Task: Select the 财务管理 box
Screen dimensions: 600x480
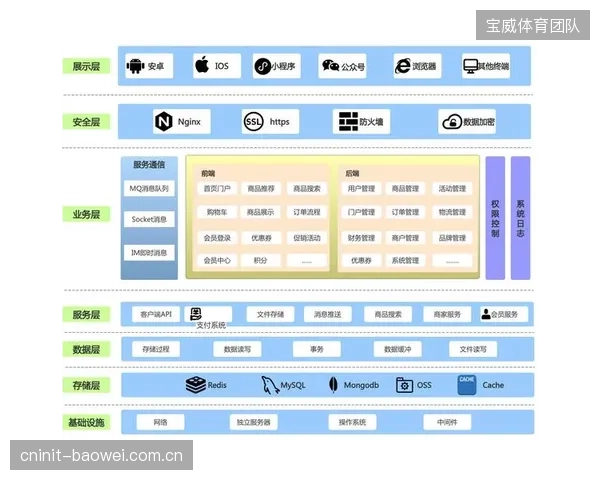Action: click(361, 238)
